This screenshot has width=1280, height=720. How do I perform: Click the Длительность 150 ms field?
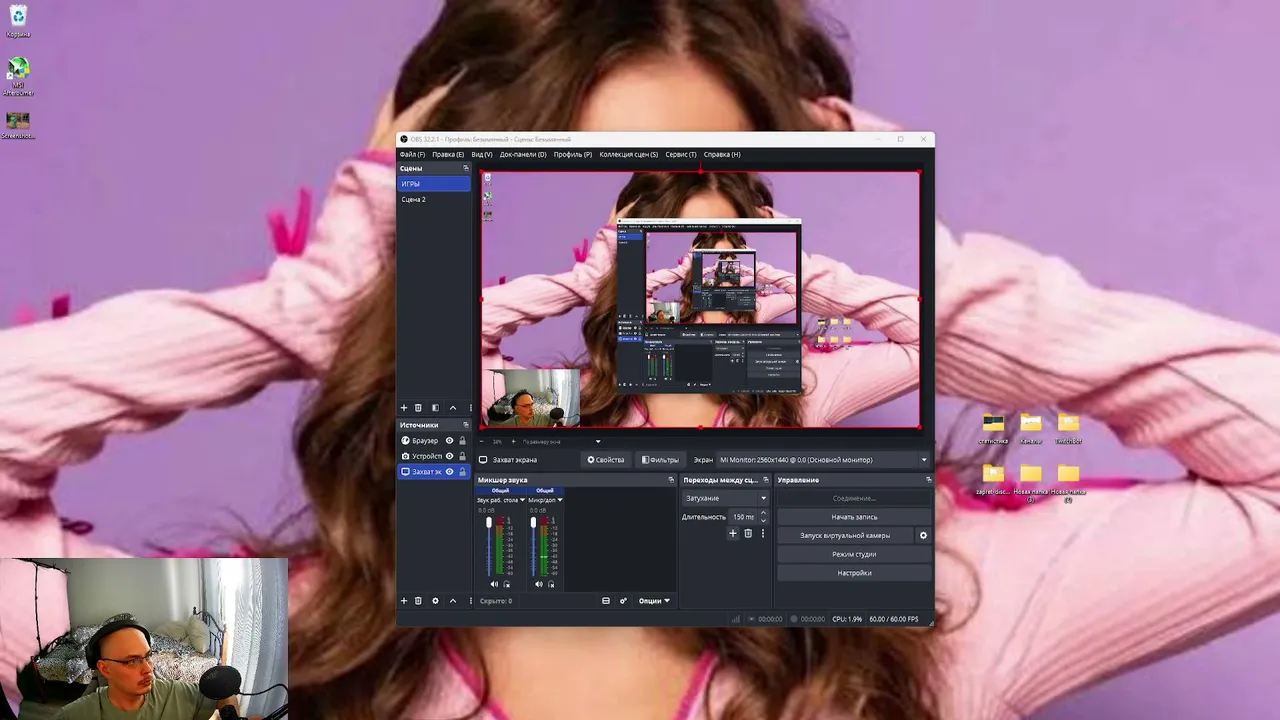click(743, 517)
